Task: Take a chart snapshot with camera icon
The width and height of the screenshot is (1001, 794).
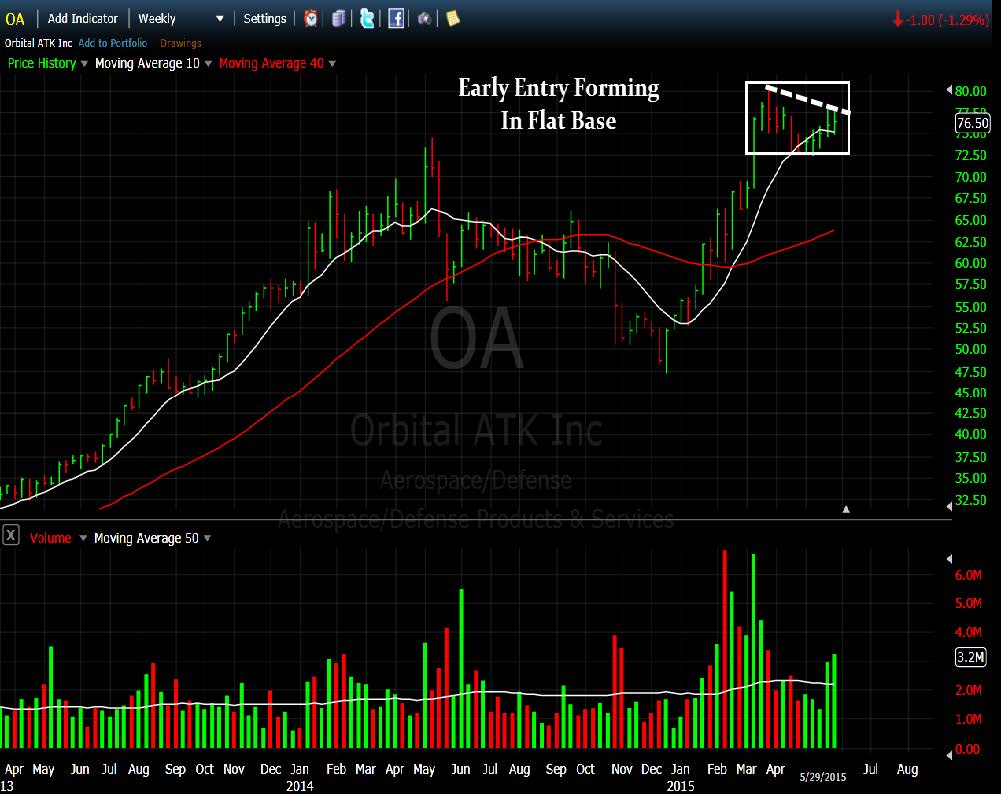Action: click(x=424, y=19)
